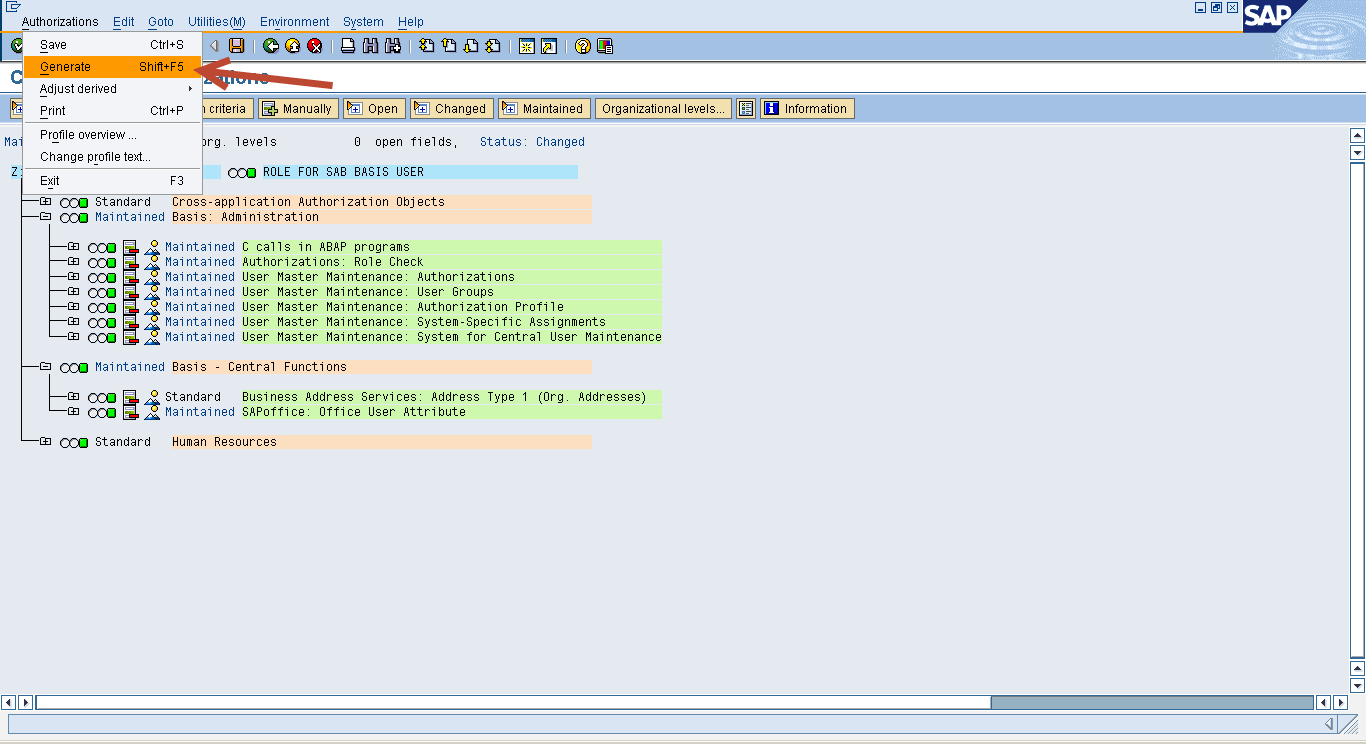Select Generate in the Authorizations menu
This screenshot has height=744, width=1366.
(x=112, y=67)
